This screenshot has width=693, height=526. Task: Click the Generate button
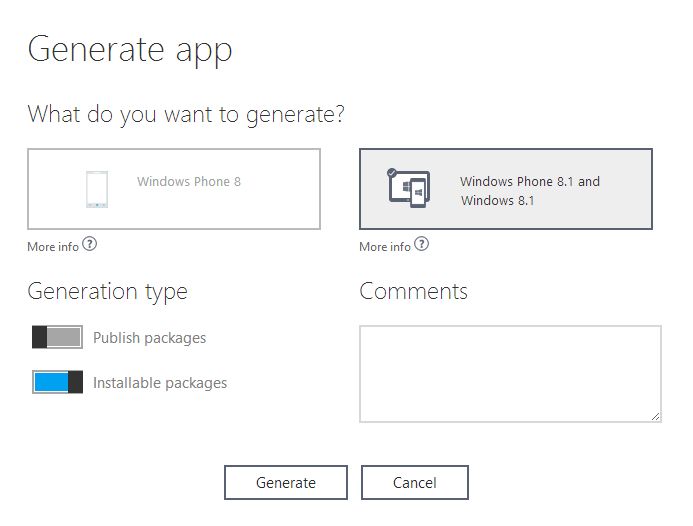tap(286, 483)
